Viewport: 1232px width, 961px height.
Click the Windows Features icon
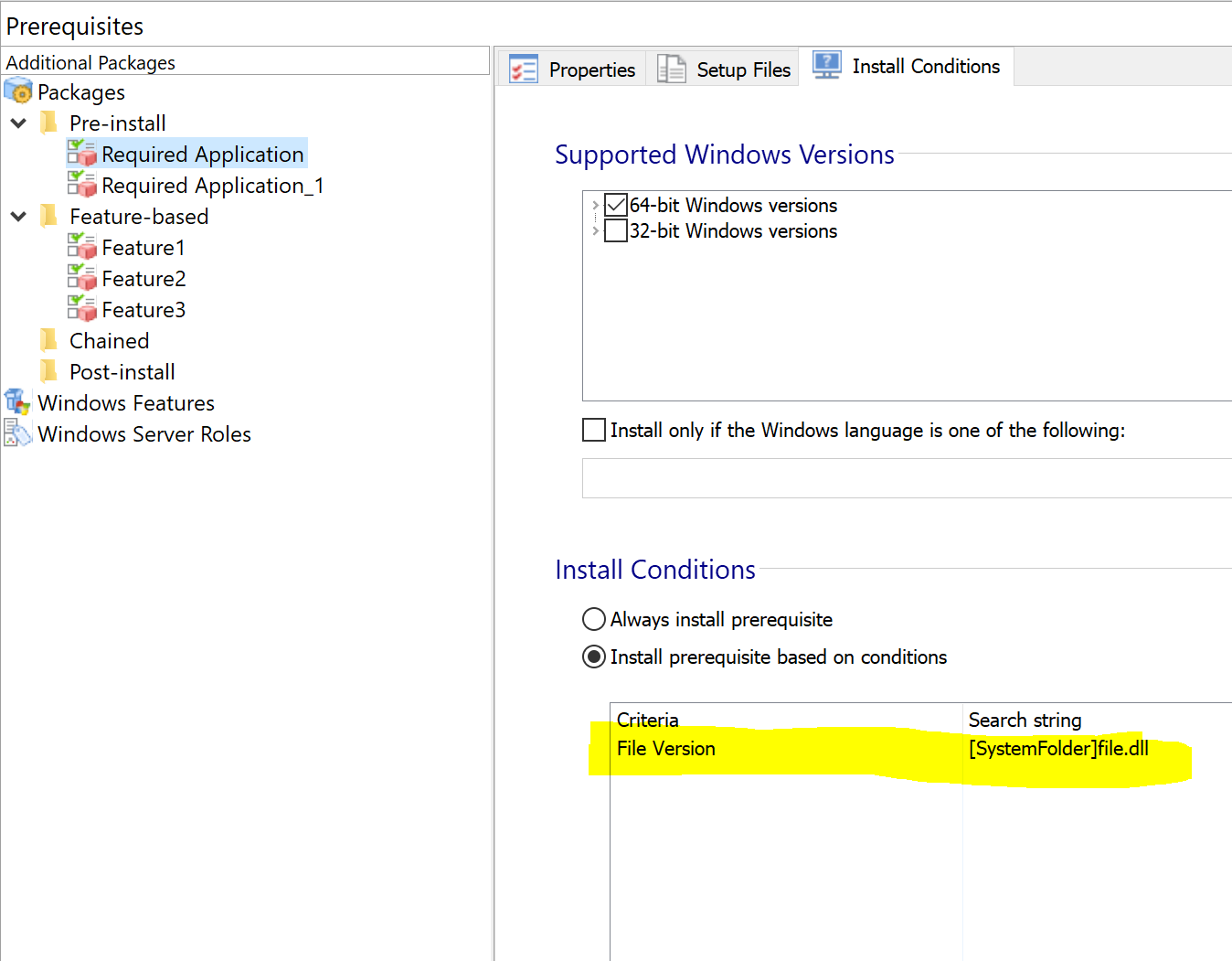tap(18, 402)
